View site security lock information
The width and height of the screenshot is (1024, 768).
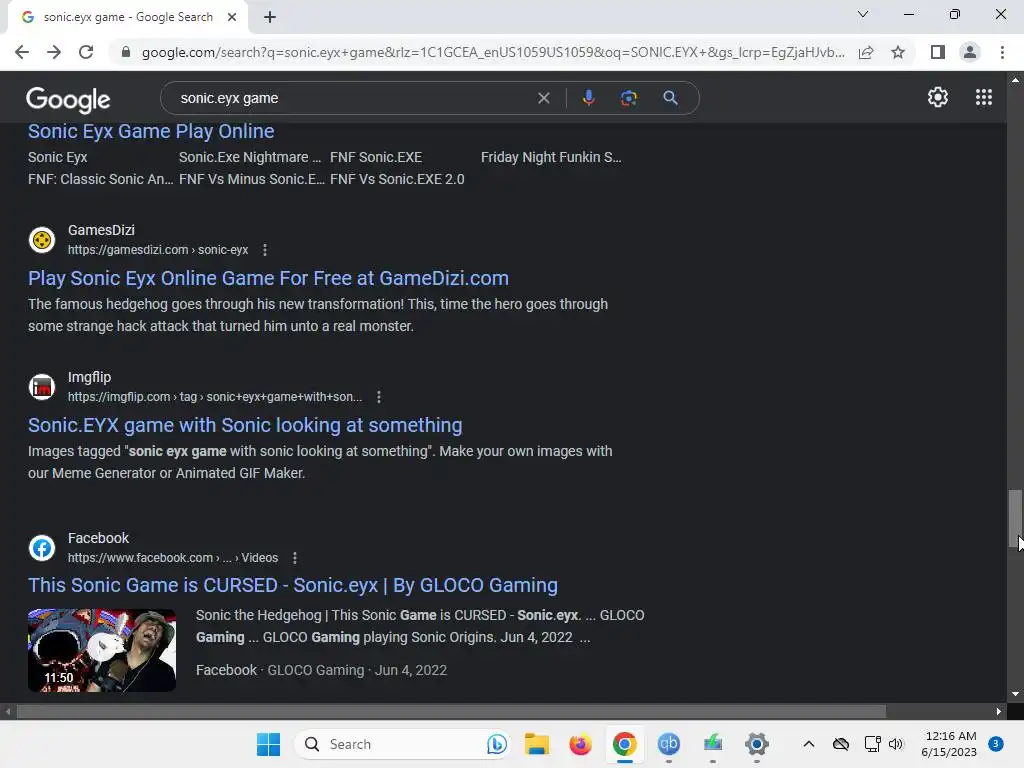point(126,52)
